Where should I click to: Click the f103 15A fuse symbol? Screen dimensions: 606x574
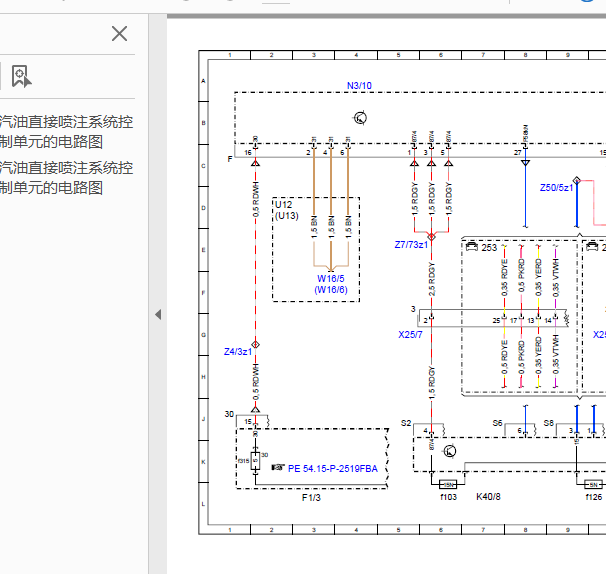click(448, 484)
